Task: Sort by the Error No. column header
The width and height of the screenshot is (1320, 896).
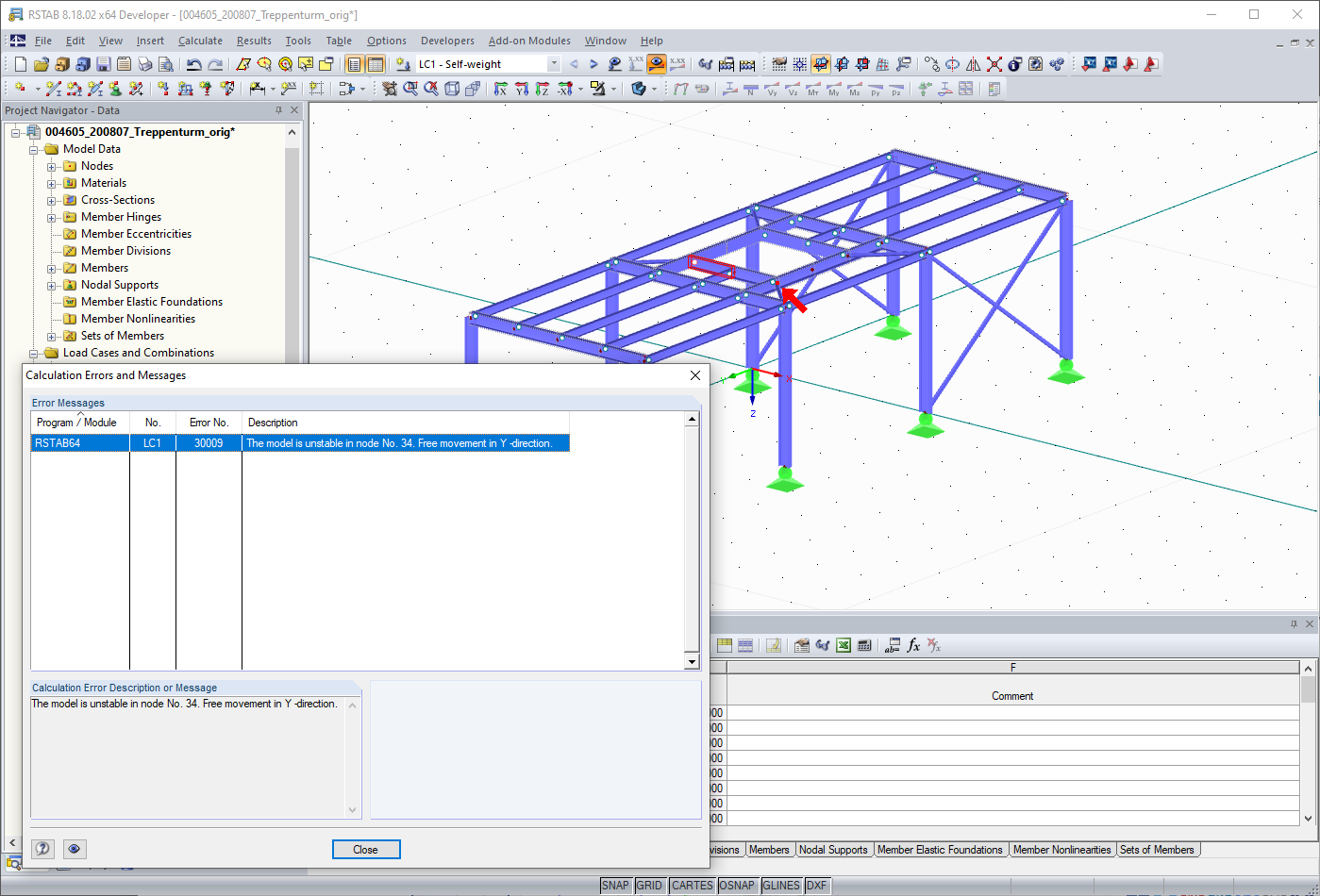Action: pyautogui.click(x=209, y=423)
